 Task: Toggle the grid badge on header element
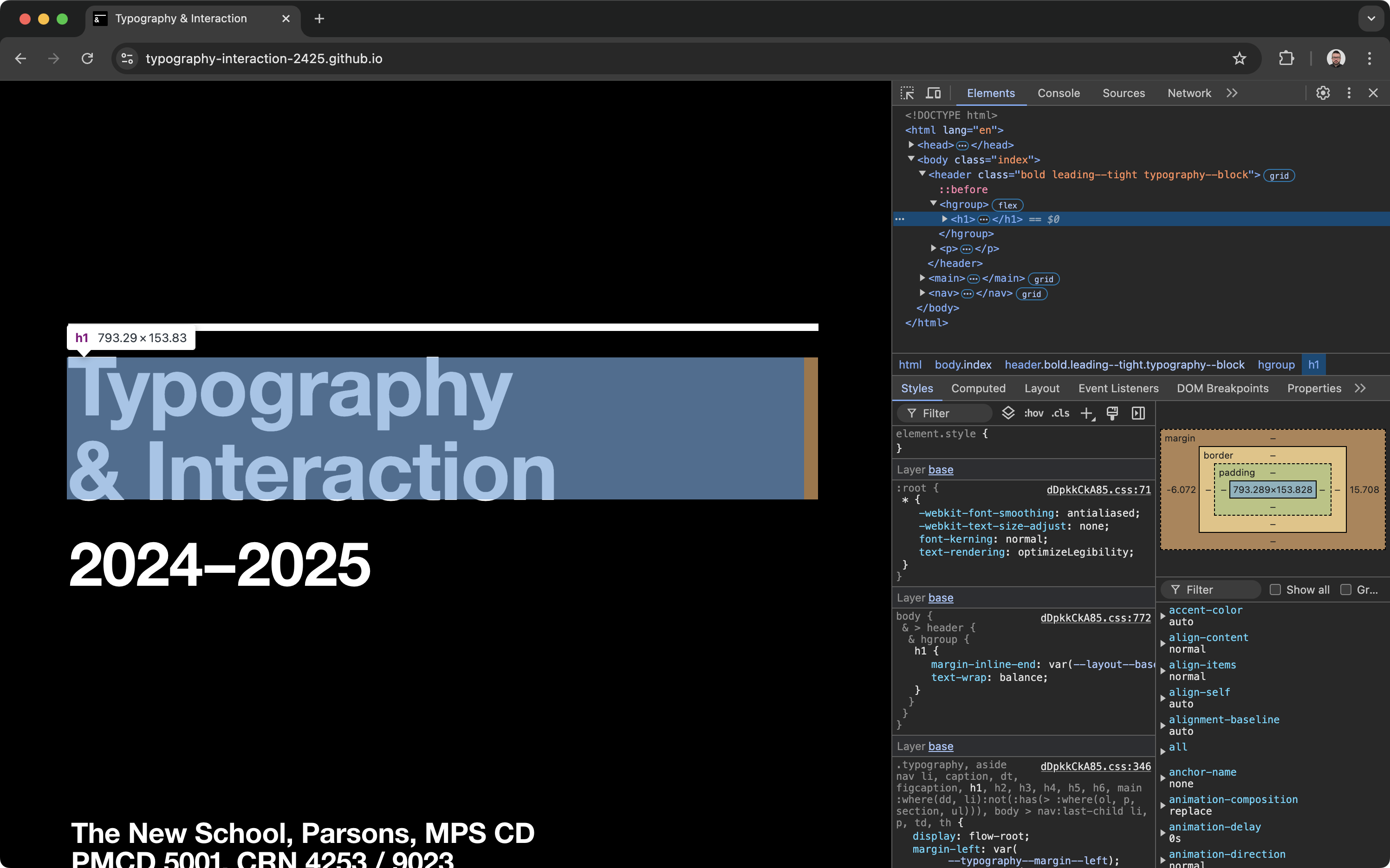(1279, 175)
